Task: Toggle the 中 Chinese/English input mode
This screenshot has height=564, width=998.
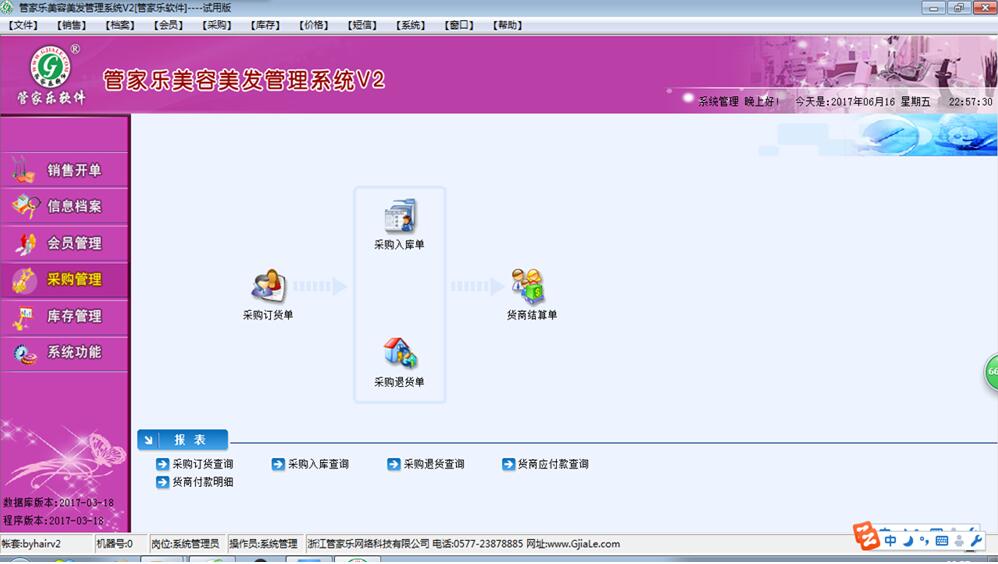Action: click(x=890, y=540)
